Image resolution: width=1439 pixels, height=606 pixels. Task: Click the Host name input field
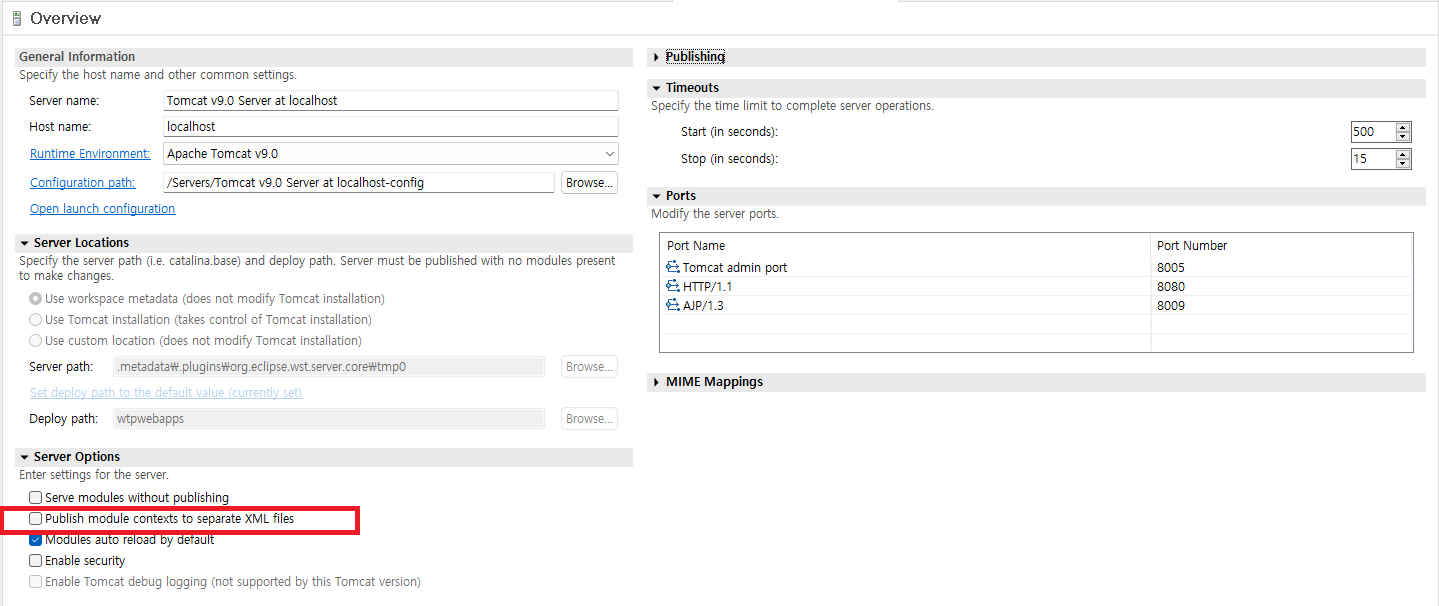390,127
